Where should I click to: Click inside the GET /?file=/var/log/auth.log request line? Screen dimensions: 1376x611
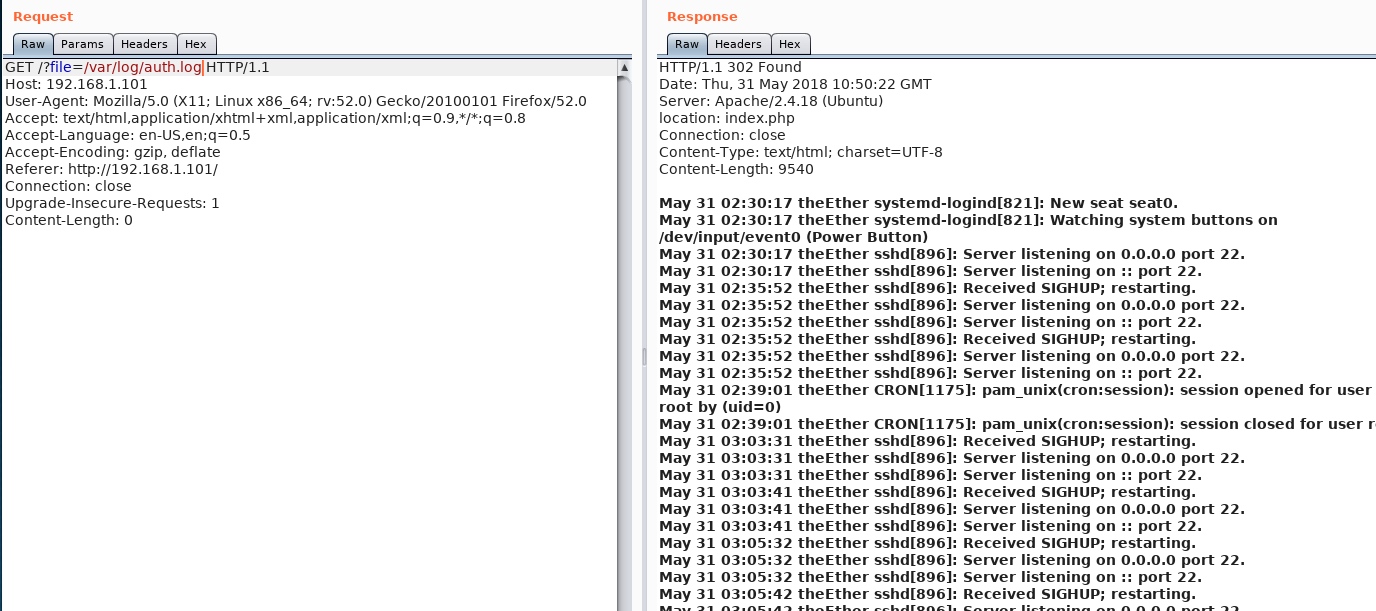pyautogui.click(x=137, y=68)
